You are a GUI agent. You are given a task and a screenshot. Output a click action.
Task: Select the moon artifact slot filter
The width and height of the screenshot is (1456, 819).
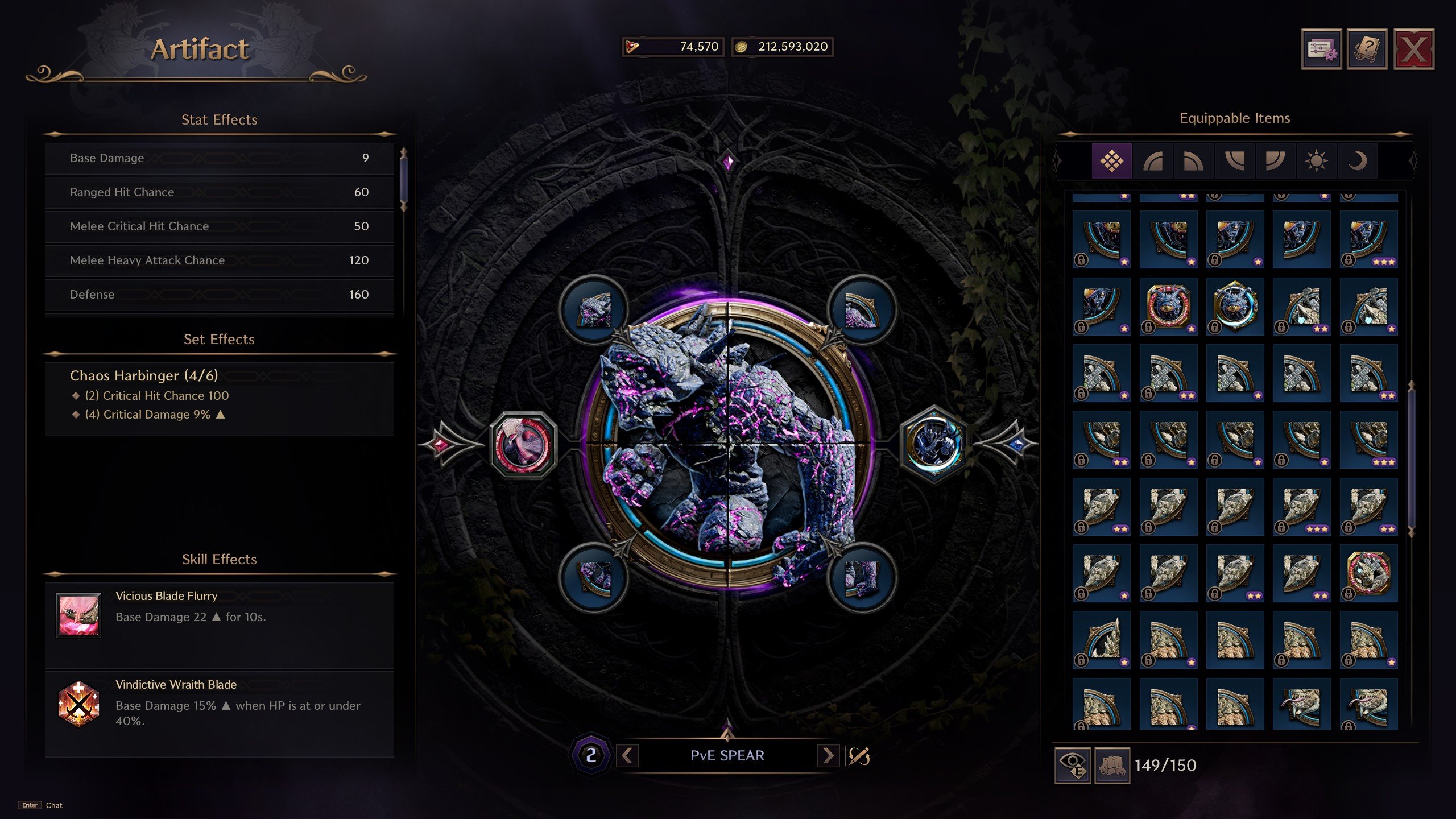[x=1357, y=161]
